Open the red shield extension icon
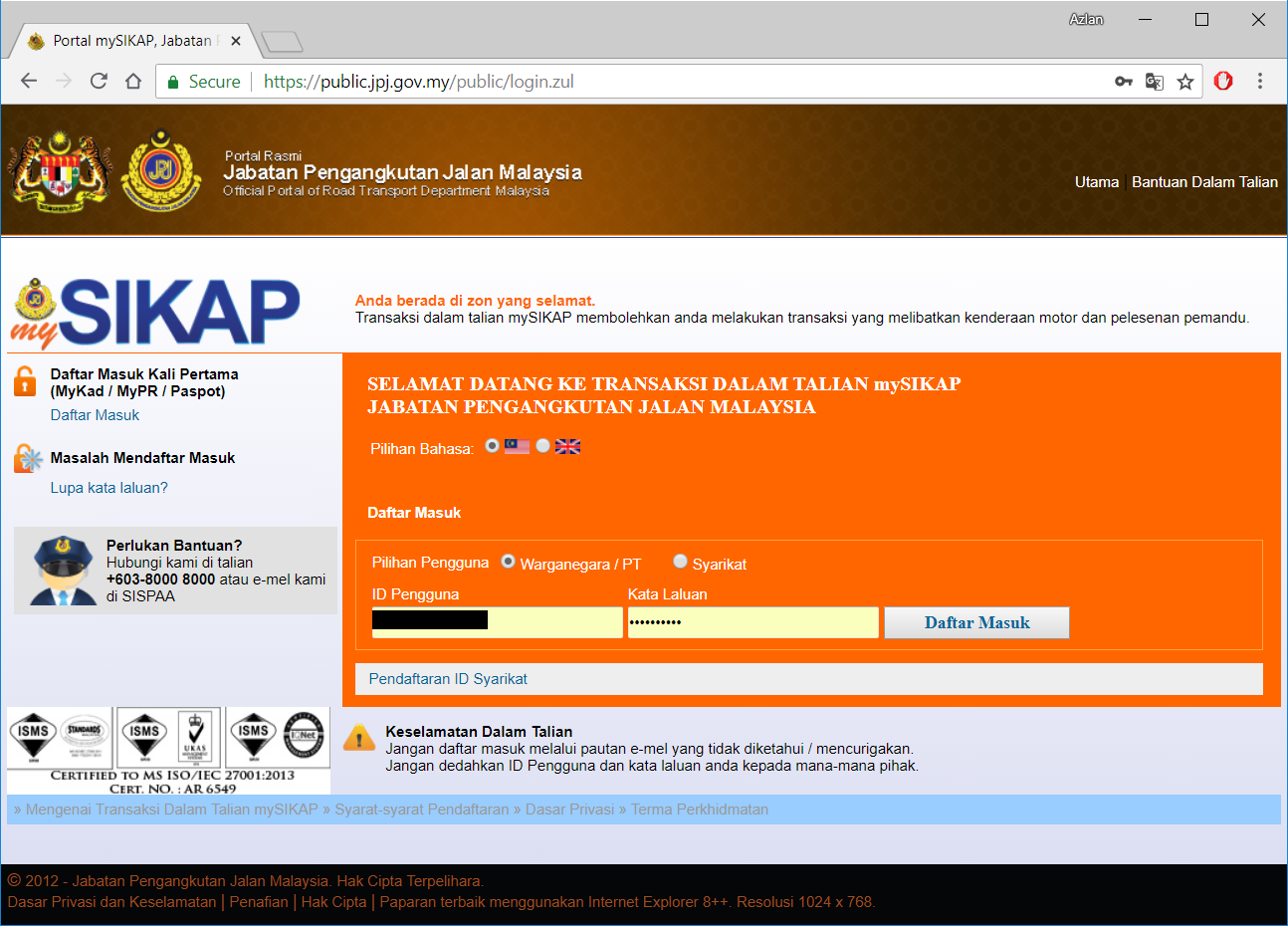The width and height of the screenshot is (1288, 926). click(x=1223, y=81)
